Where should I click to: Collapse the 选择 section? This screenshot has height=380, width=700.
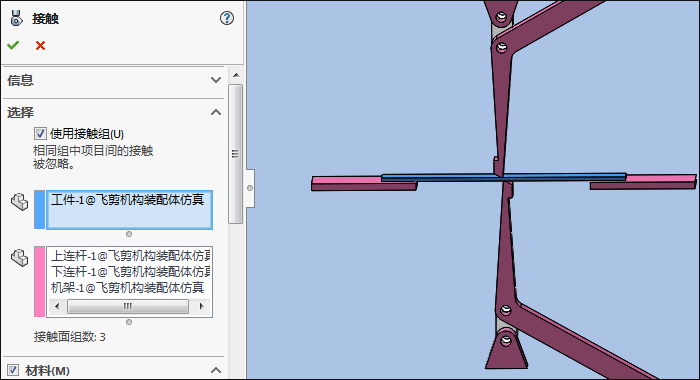click(x=216, y=112)
